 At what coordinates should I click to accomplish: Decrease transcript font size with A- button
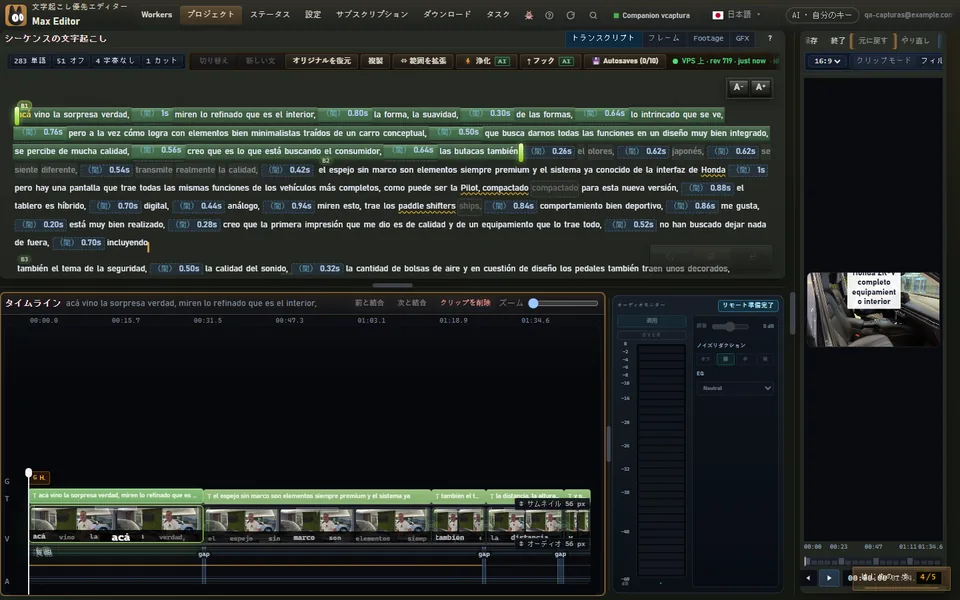coord(738,88)
